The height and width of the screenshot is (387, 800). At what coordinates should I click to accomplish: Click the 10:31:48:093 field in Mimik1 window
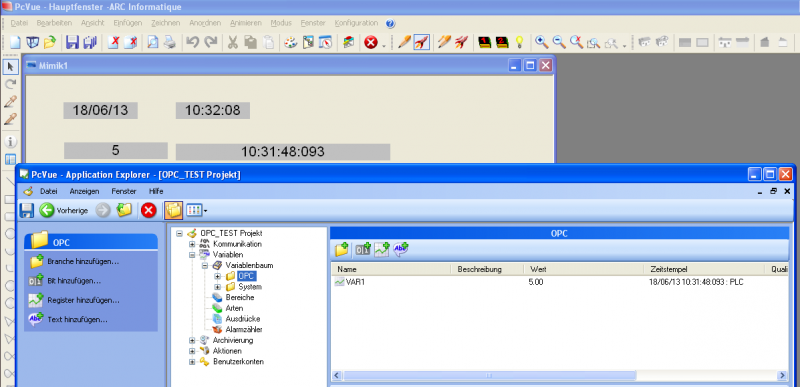point(283,152)
